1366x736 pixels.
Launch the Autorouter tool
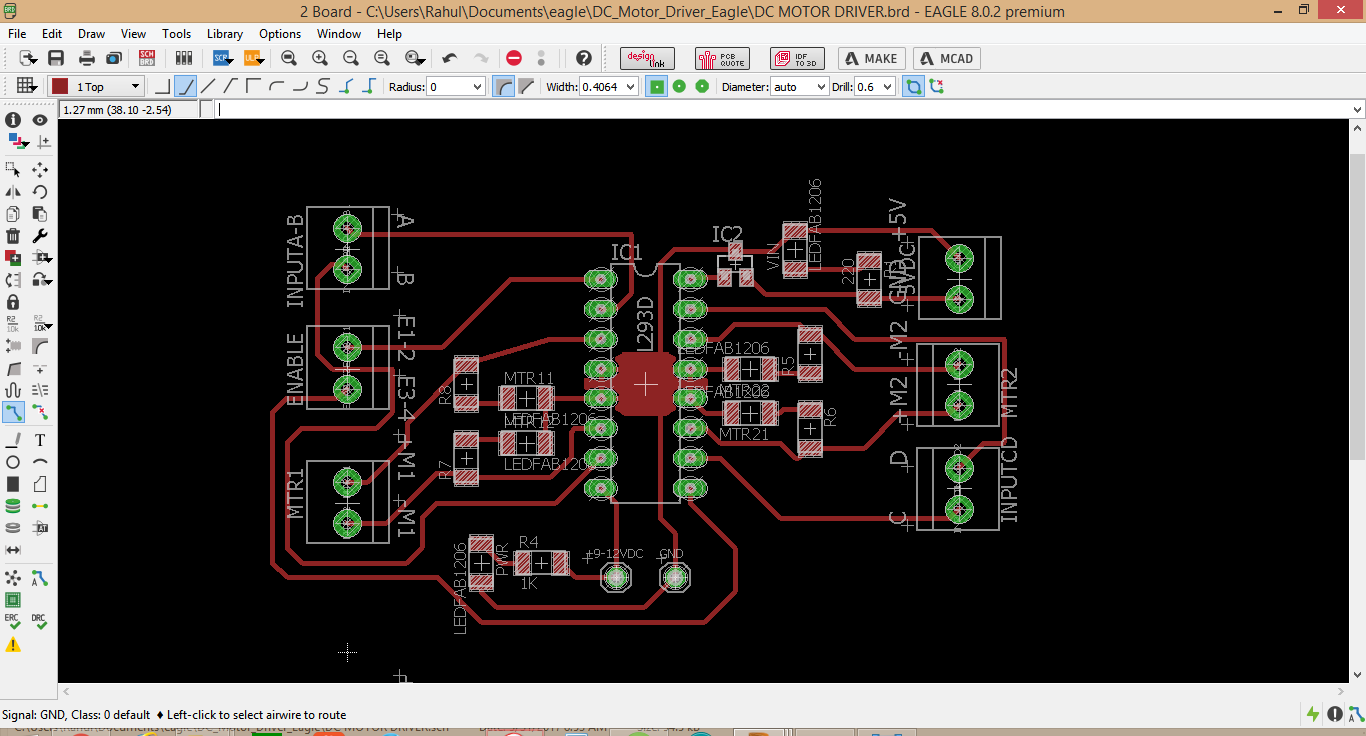pyautogui.click(x=40, y=578)
